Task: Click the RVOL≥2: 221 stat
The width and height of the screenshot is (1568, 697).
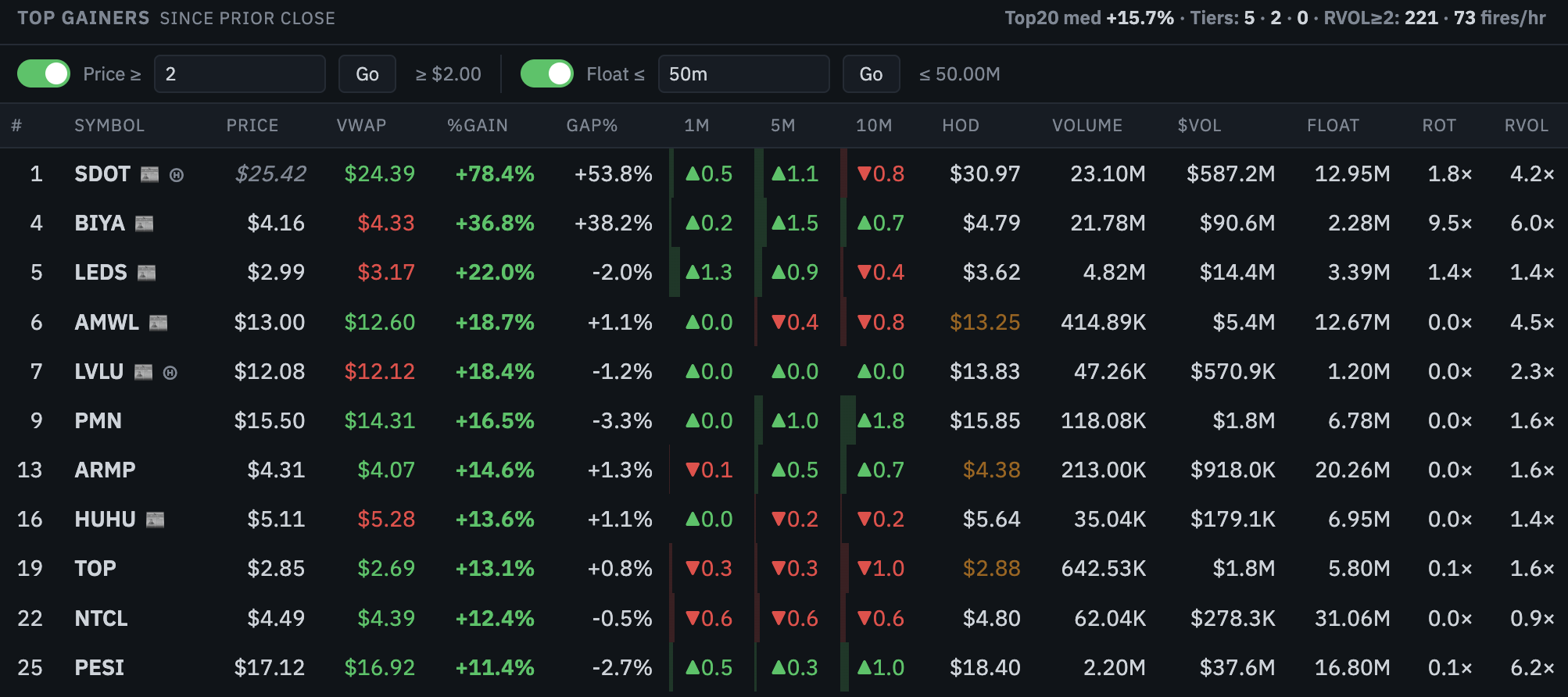Action: [x=1380, y=18]
